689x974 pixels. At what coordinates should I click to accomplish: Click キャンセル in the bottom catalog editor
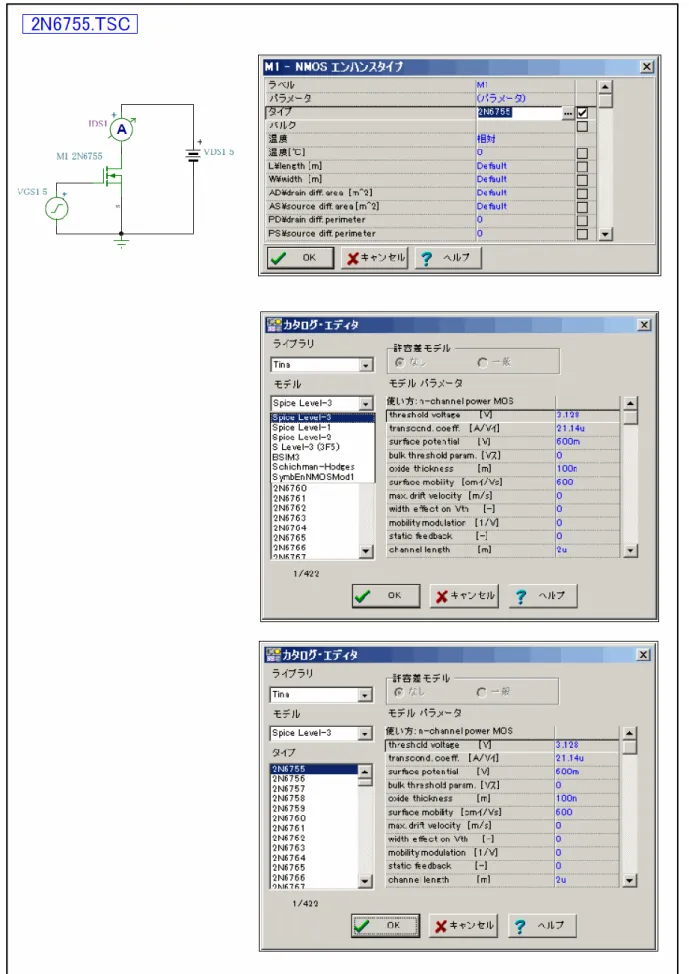(x=463, y=926)
